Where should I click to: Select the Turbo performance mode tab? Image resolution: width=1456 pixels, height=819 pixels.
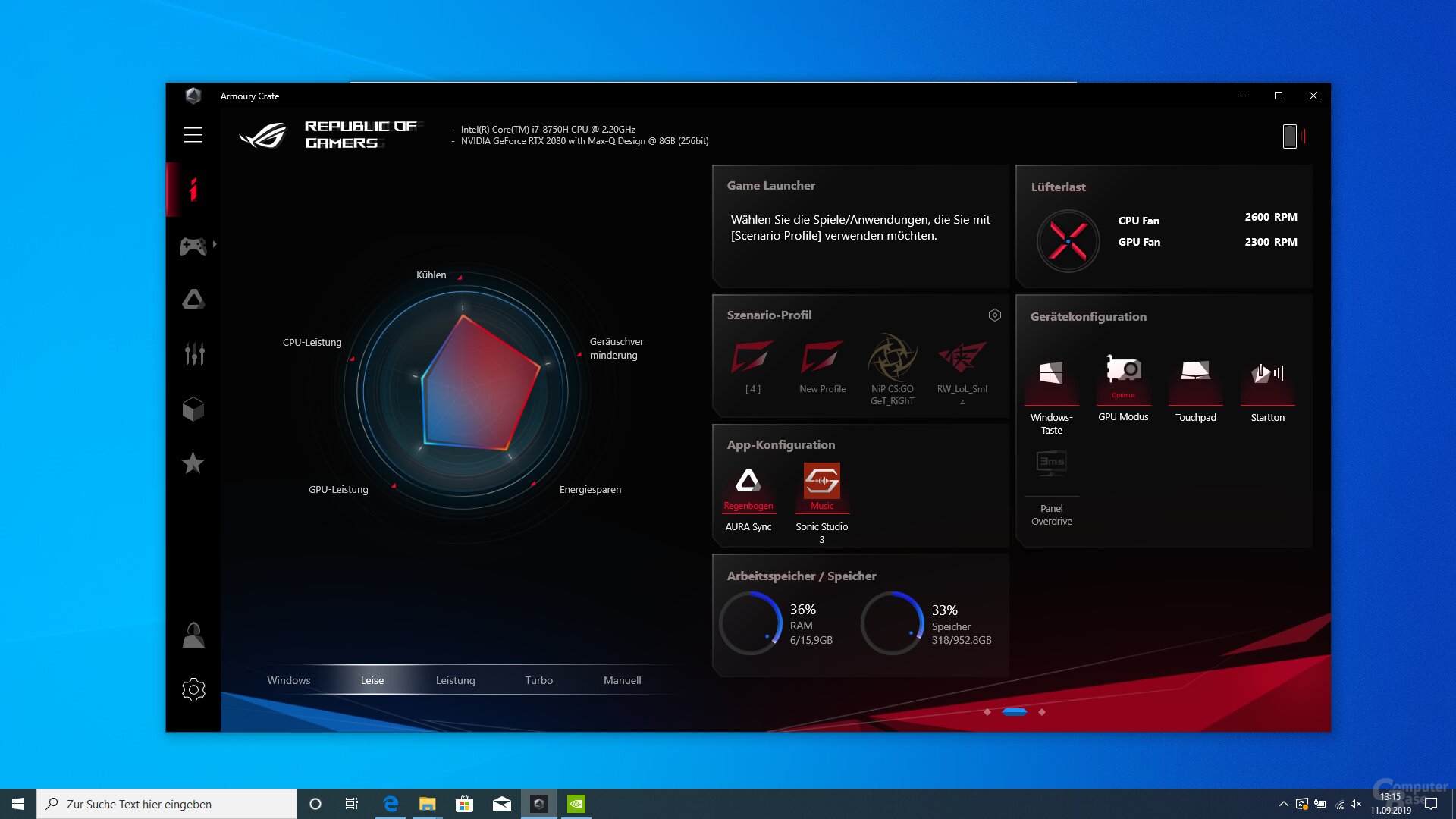point(538,680)
